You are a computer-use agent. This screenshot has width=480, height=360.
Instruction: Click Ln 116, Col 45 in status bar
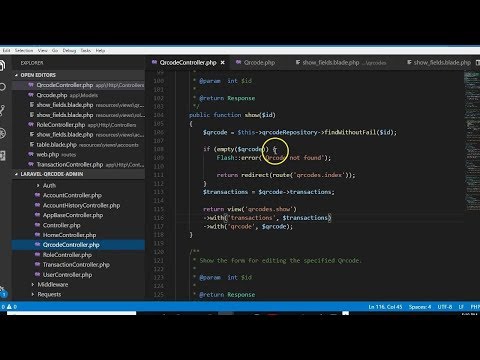coord(385,307)
